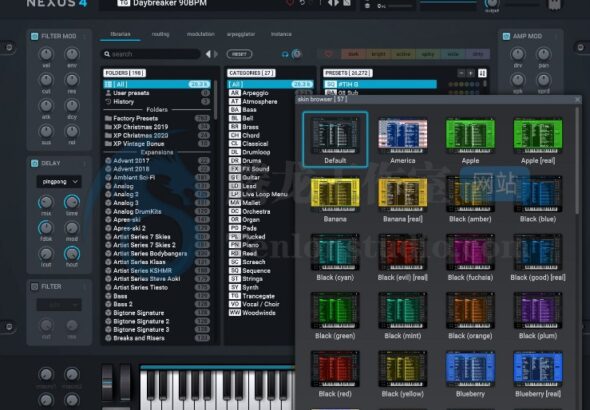Screen dimensions: 590x410
Task: Select the #TIH G preset row
Action: (x=380, y=84)
